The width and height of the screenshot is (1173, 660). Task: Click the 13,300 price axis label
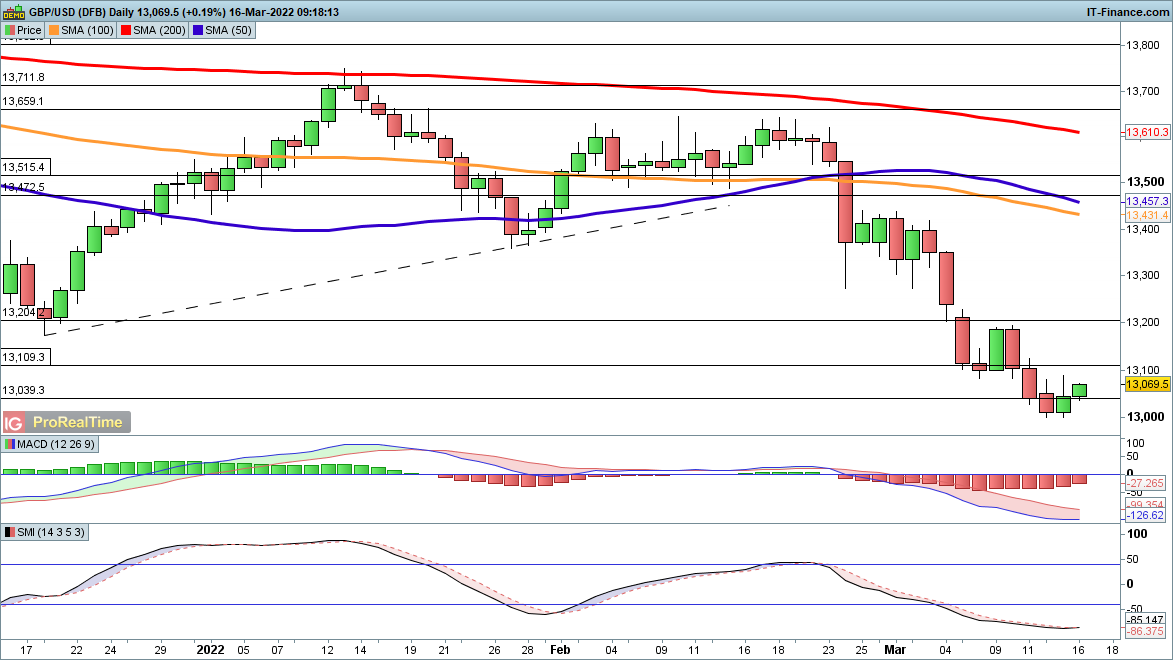click(1142, 275)
